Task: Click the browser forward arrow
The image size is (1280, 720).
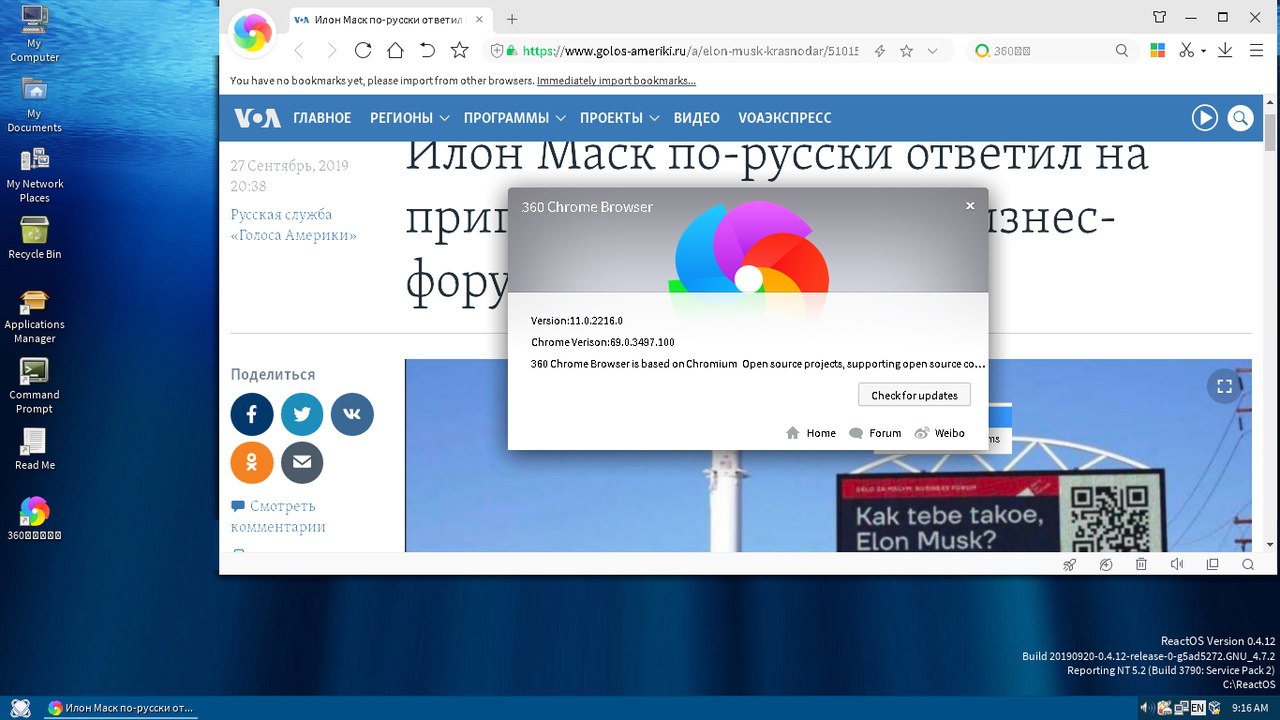Action: 332,51
